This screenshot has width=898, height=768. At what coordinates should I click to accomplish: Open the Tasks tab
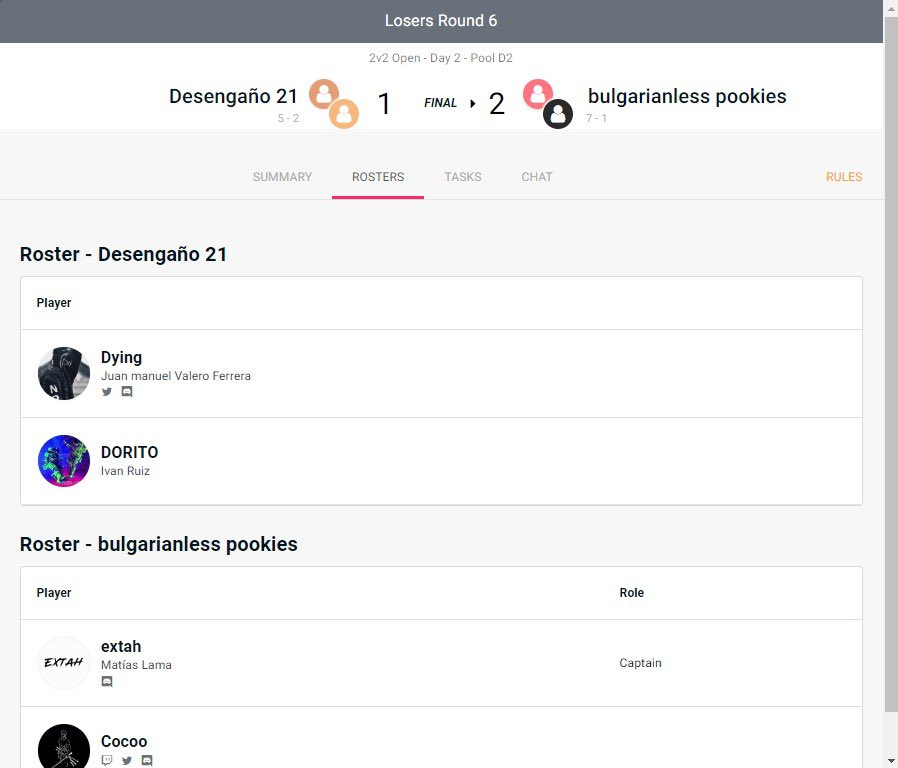coord(463,177)
